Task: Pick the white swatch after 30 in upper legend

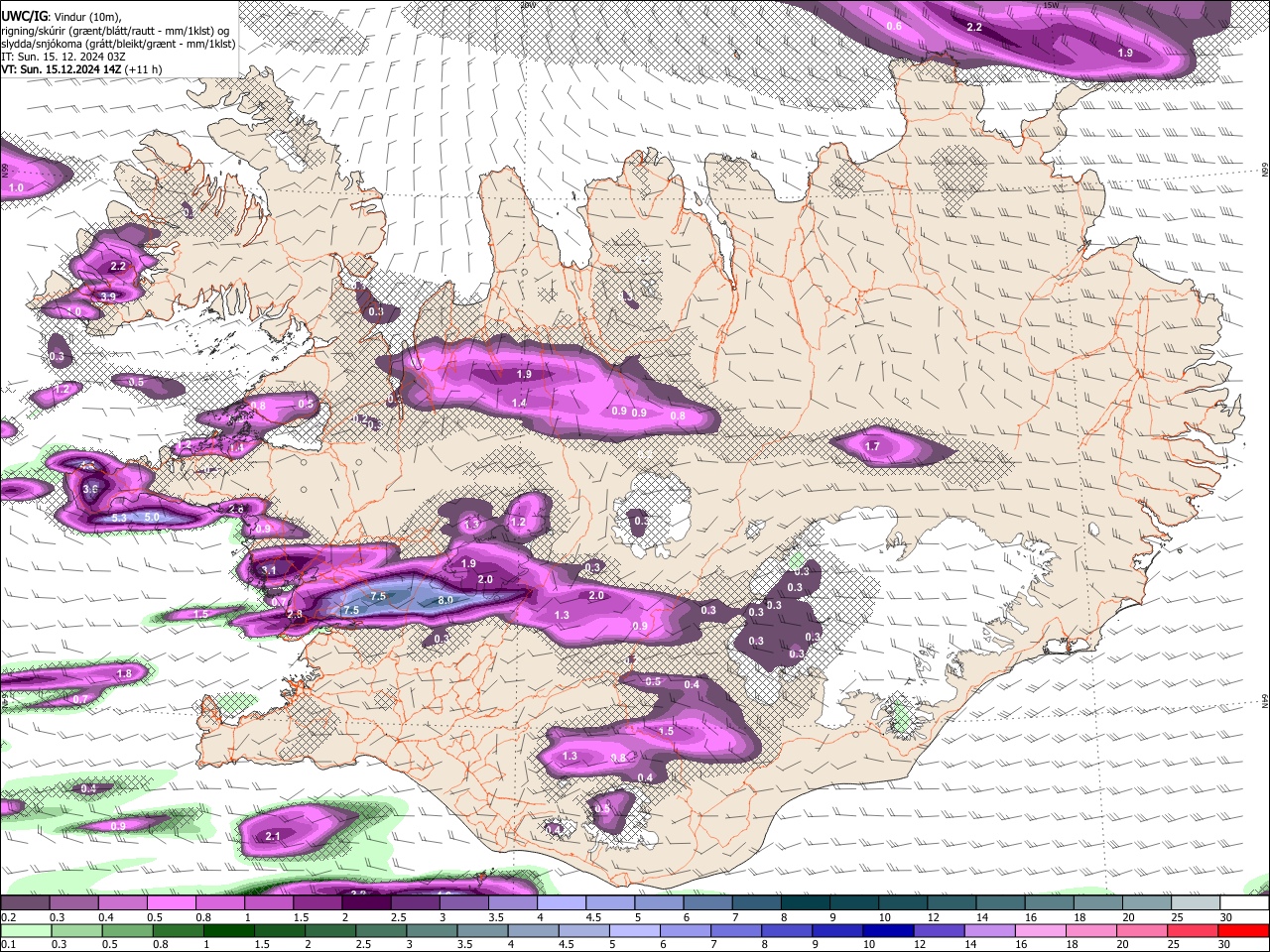Action: [x=1245, y=903]
